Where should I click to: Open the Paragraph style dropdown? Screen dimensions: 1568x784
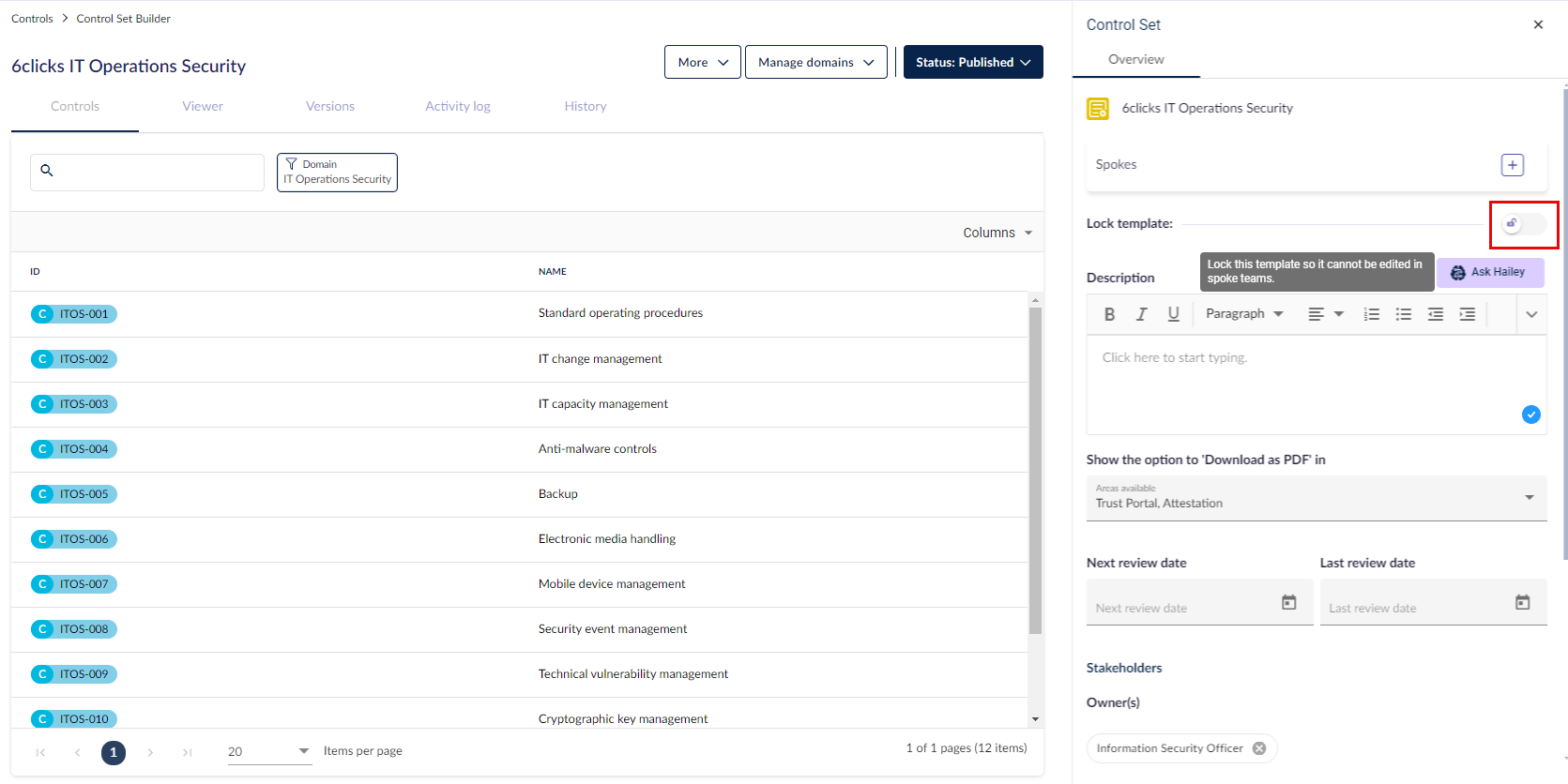coord(1244,314)
